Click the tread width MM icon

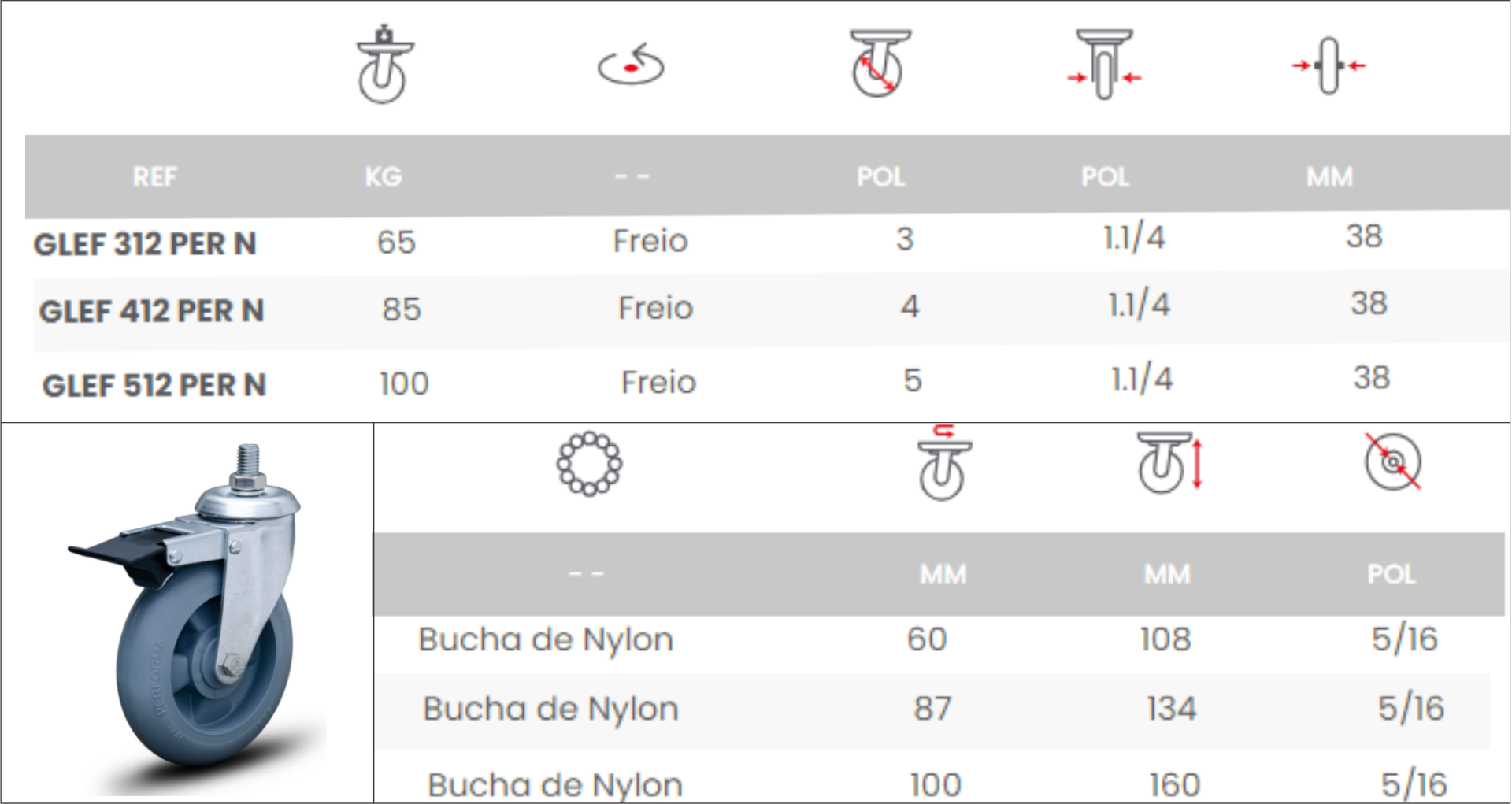click(x=1329, y=65)
